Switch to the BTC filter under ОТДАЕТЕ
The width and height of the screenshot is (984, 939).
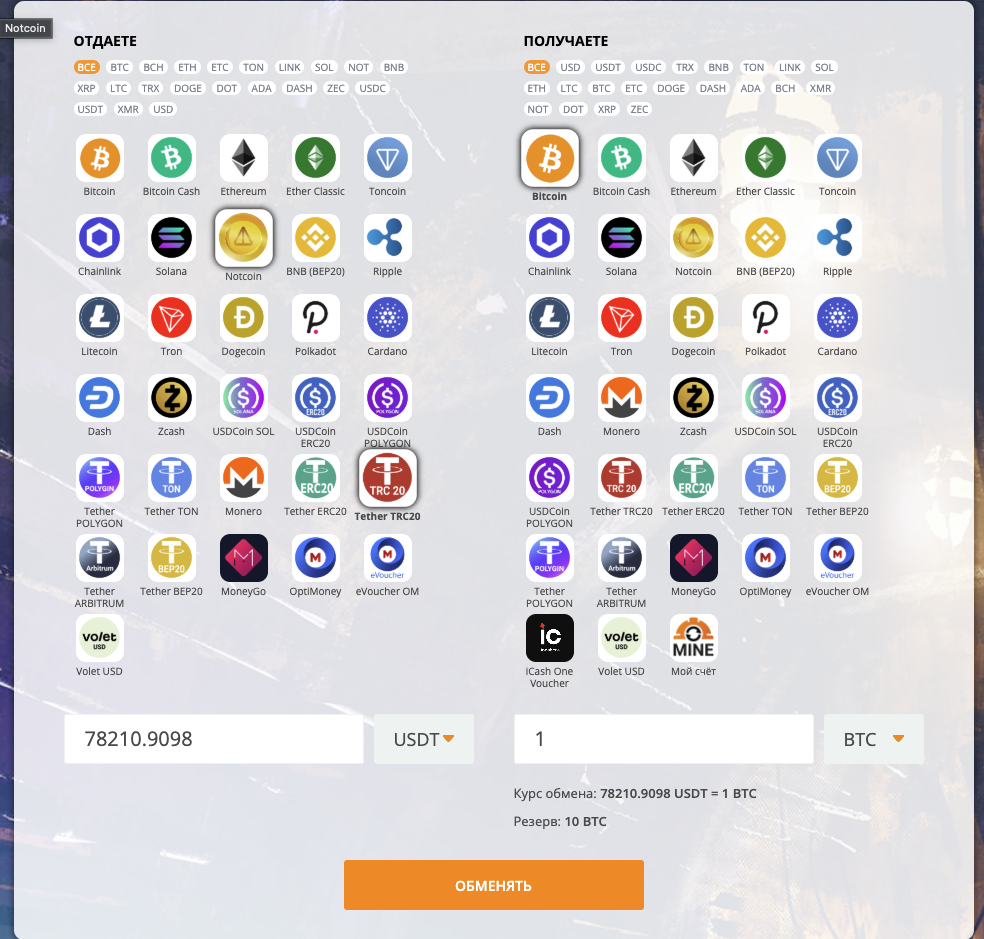tap(119, 67)
